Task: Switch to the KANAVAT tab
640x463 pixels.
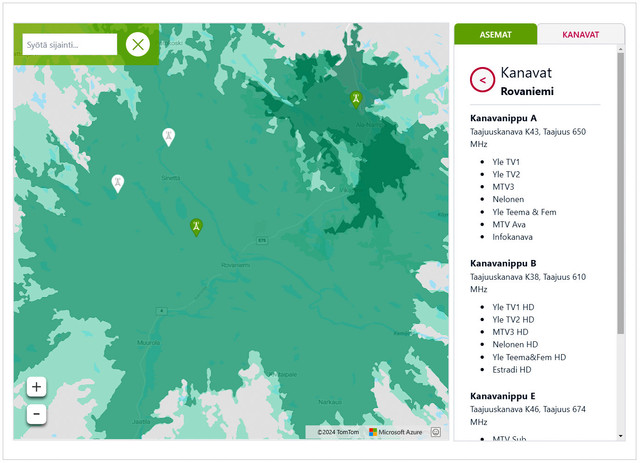Action: click(581, 34)
